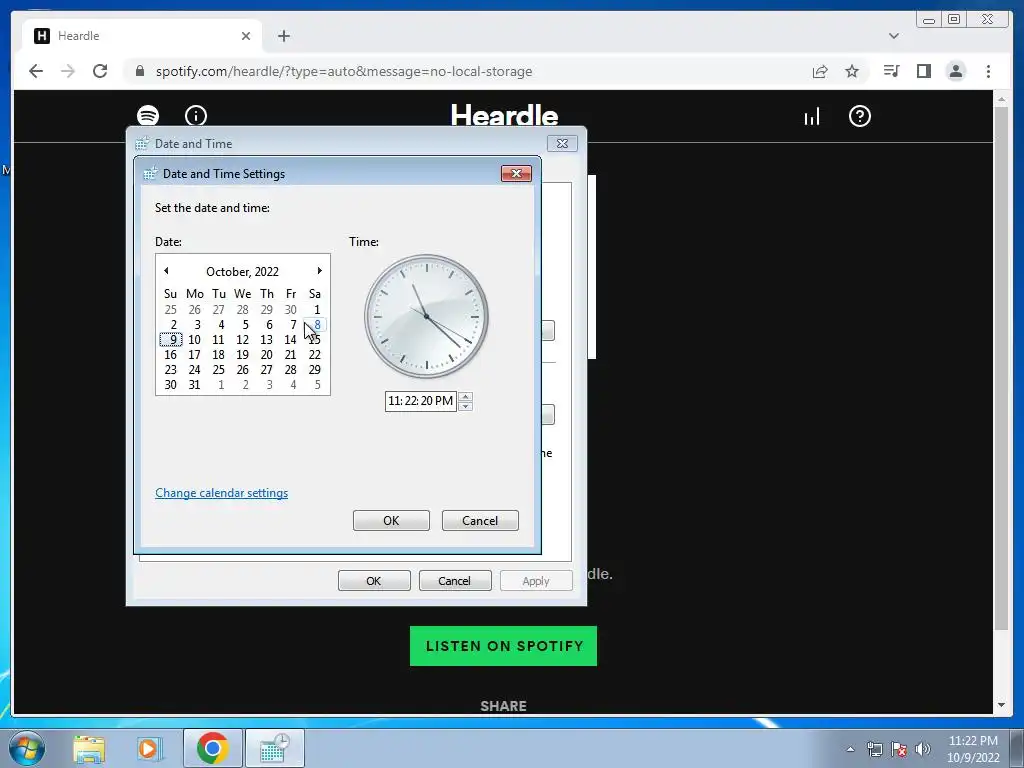Show hidden tray icons arrow
1024x768 pixels.
tap(850, 749)
